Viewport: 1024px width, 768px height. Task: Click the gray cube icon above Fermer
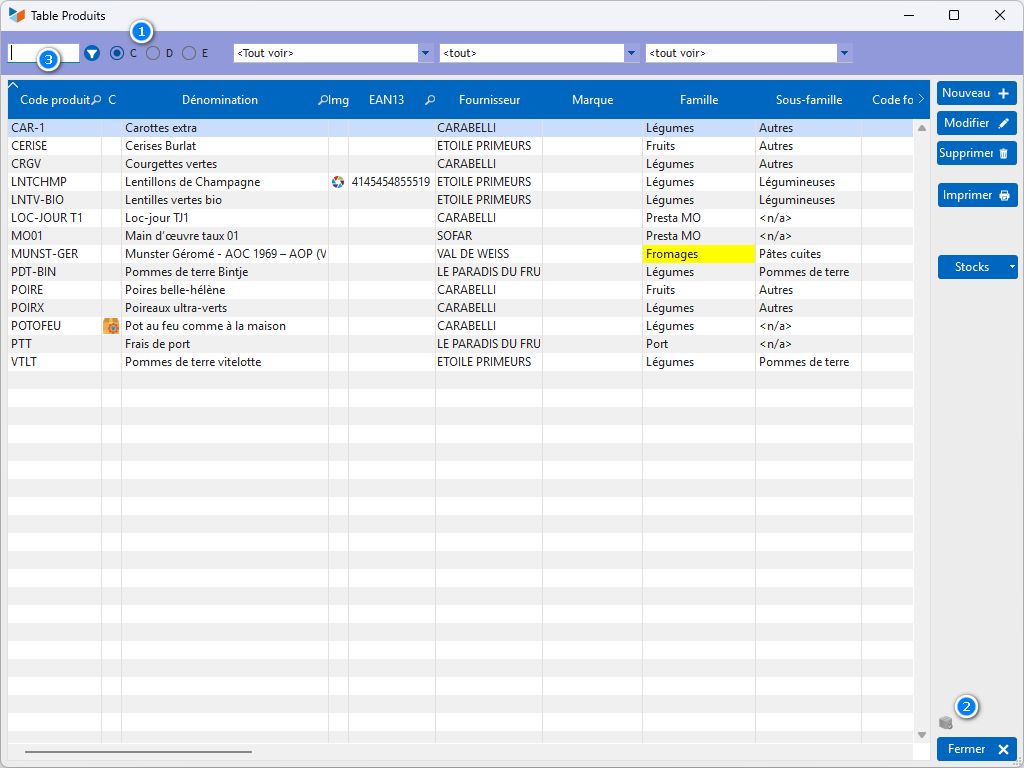[945, 722]
